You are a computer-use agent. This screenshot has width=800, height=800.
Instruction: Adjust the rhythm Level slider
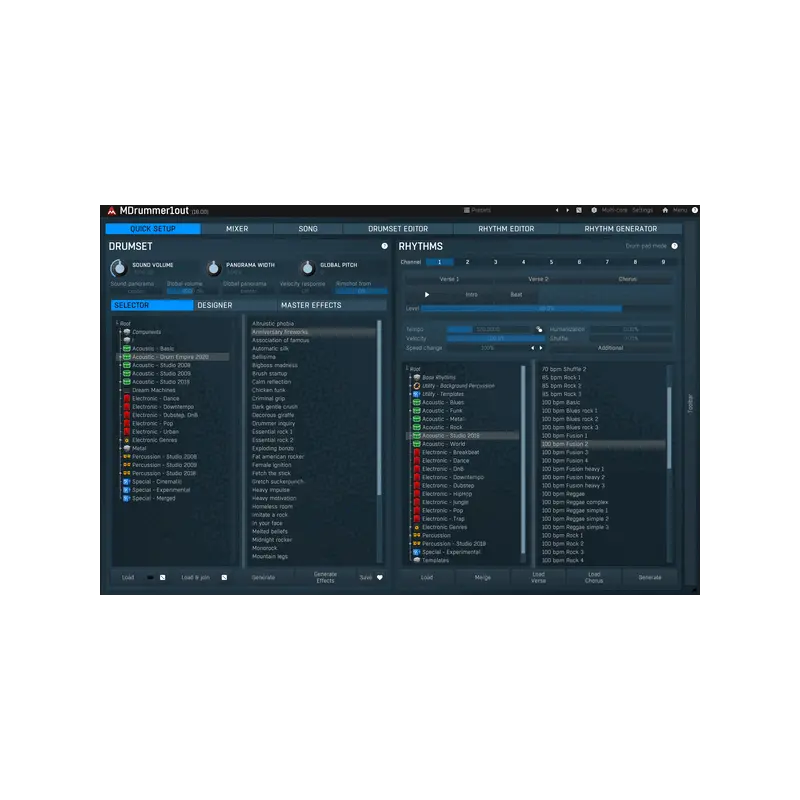point(546,309)
